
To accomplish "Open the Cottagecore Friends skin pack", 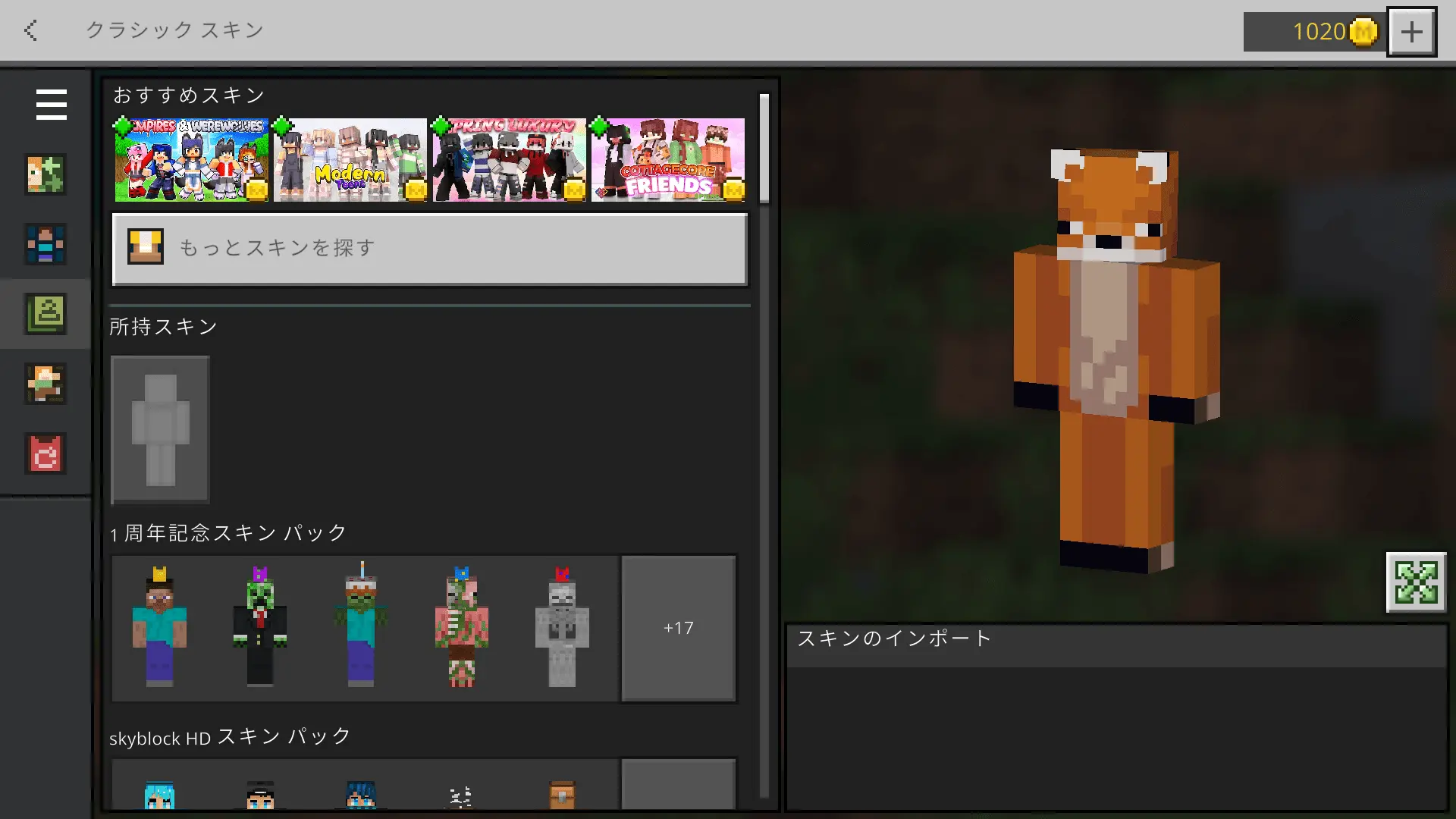I will [x=668, y=160].
